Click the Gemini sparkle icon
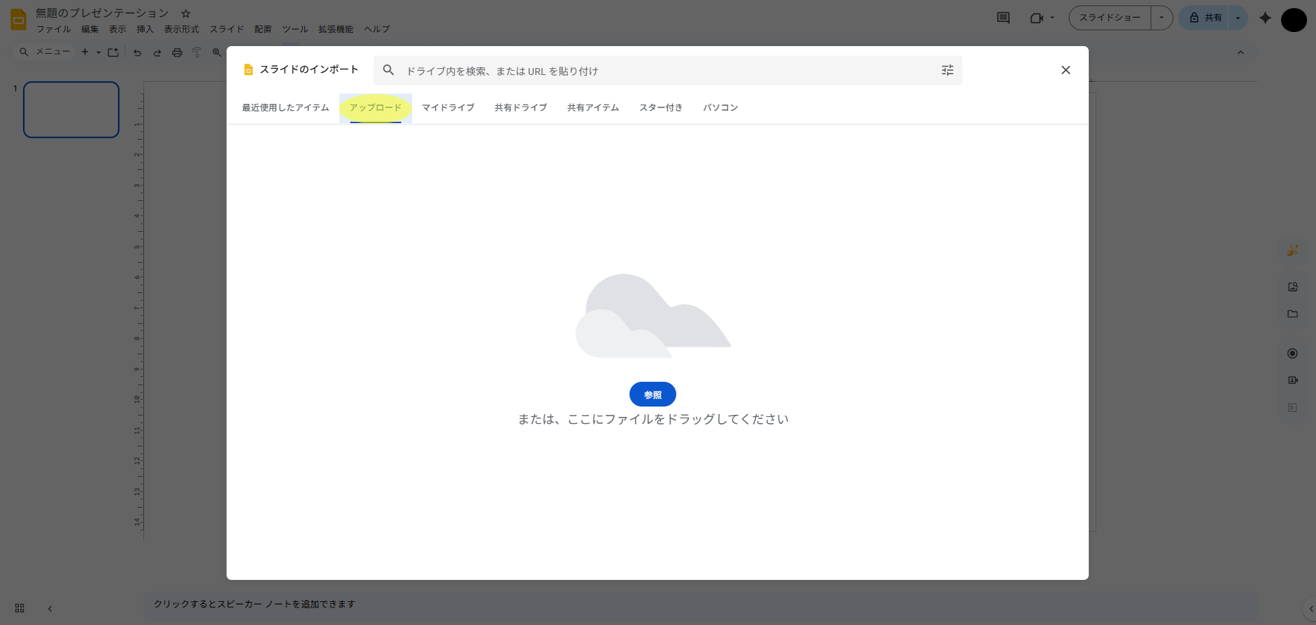Image resolution: width=1316 pixels, height=625 pixels. (x=1265, y=18)
